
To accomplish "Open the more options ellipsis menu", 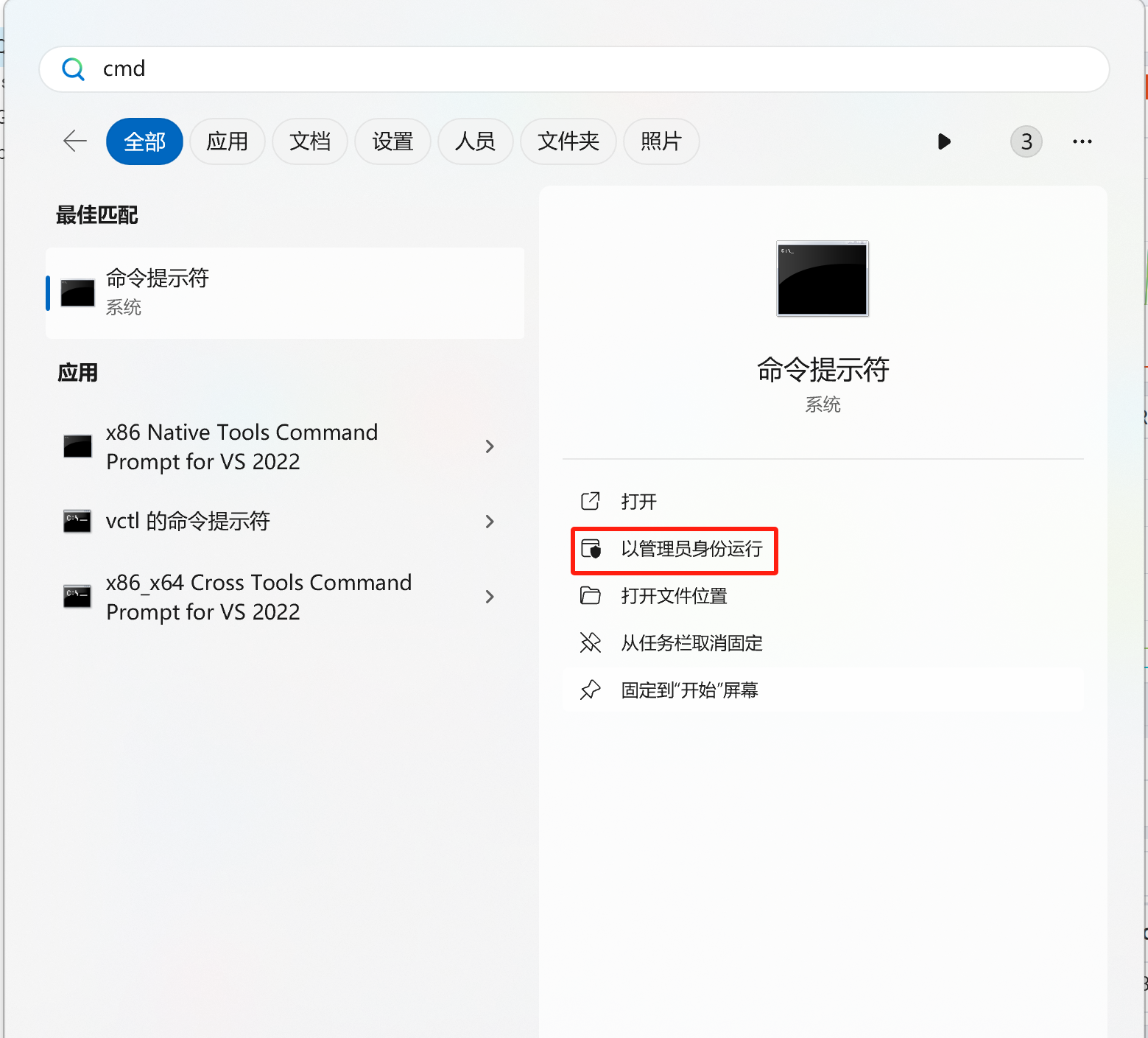I will pyautogui.click(x=1082, y=141).
